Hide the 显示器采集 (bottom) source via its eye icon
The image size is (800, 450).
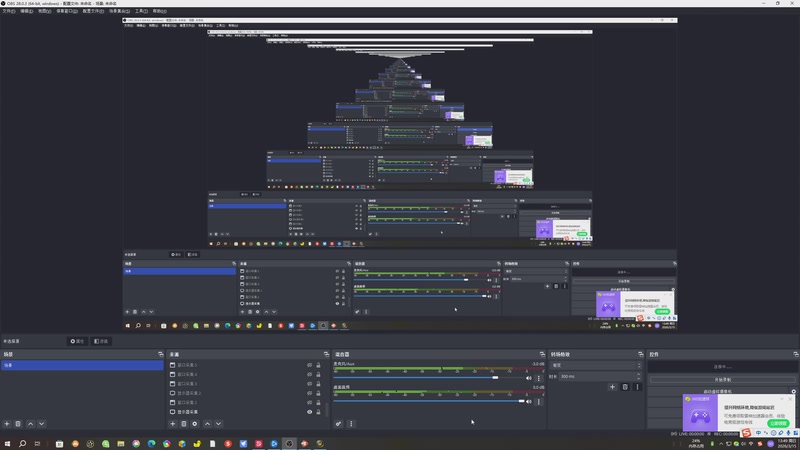point(309,412)
